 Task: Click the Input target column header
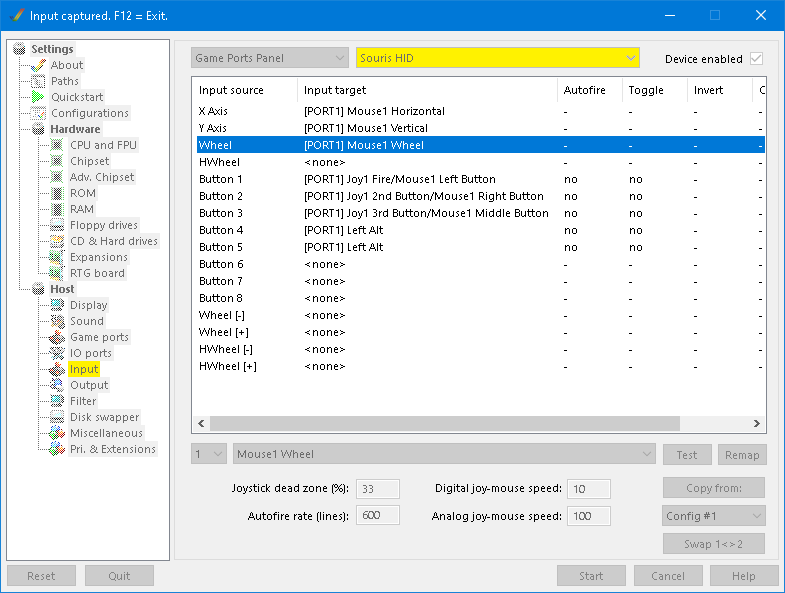(x=427, y=90)
